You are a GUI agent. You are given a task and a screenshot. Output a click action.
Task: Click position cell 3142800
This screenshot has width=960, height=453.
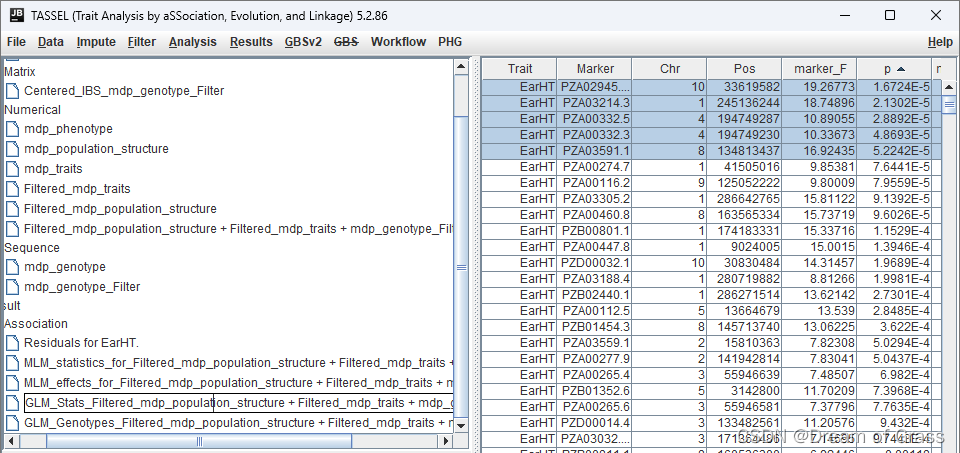click(744, 389)
